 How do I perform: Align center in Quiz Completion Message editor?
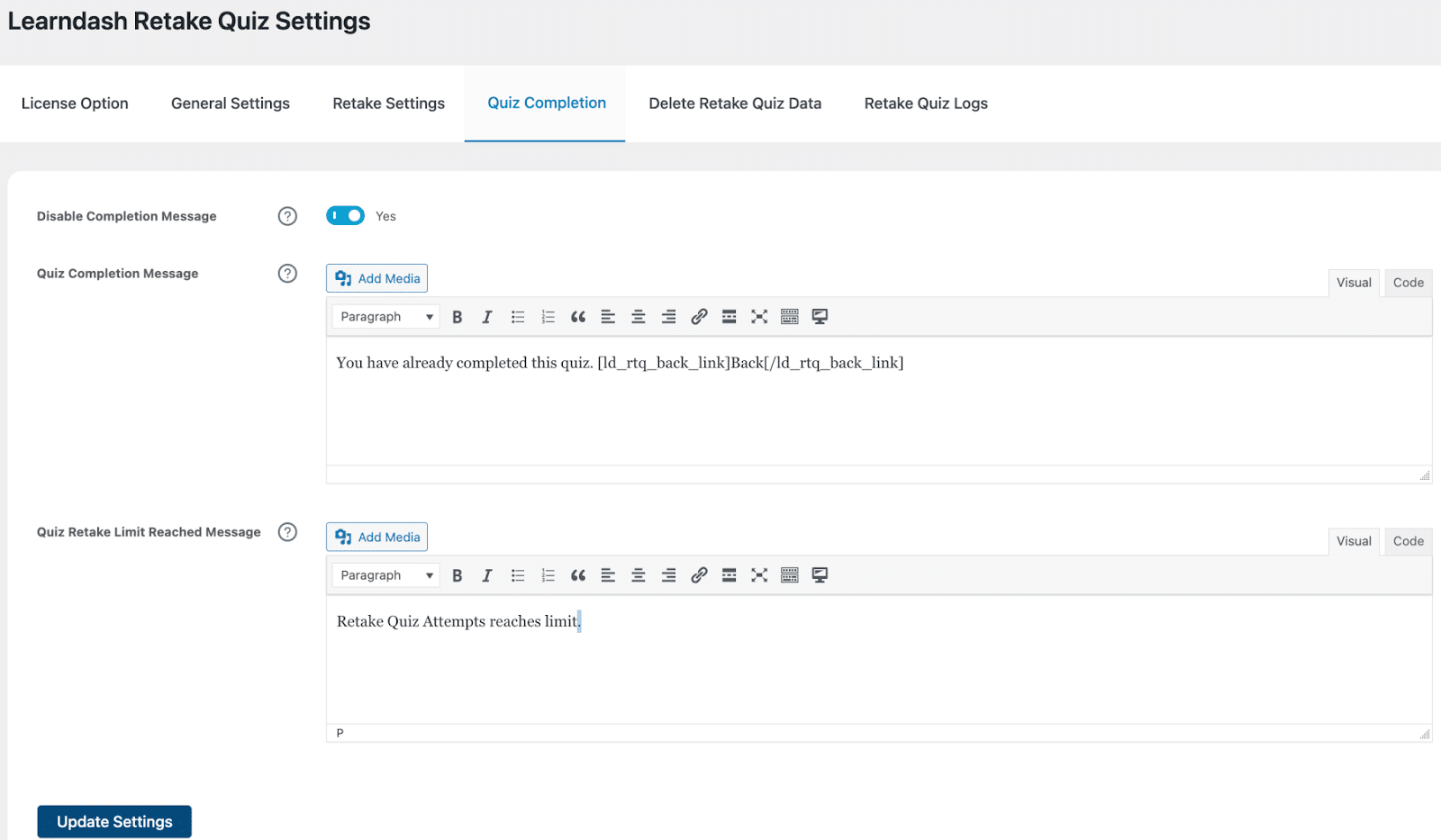point(639,317)
